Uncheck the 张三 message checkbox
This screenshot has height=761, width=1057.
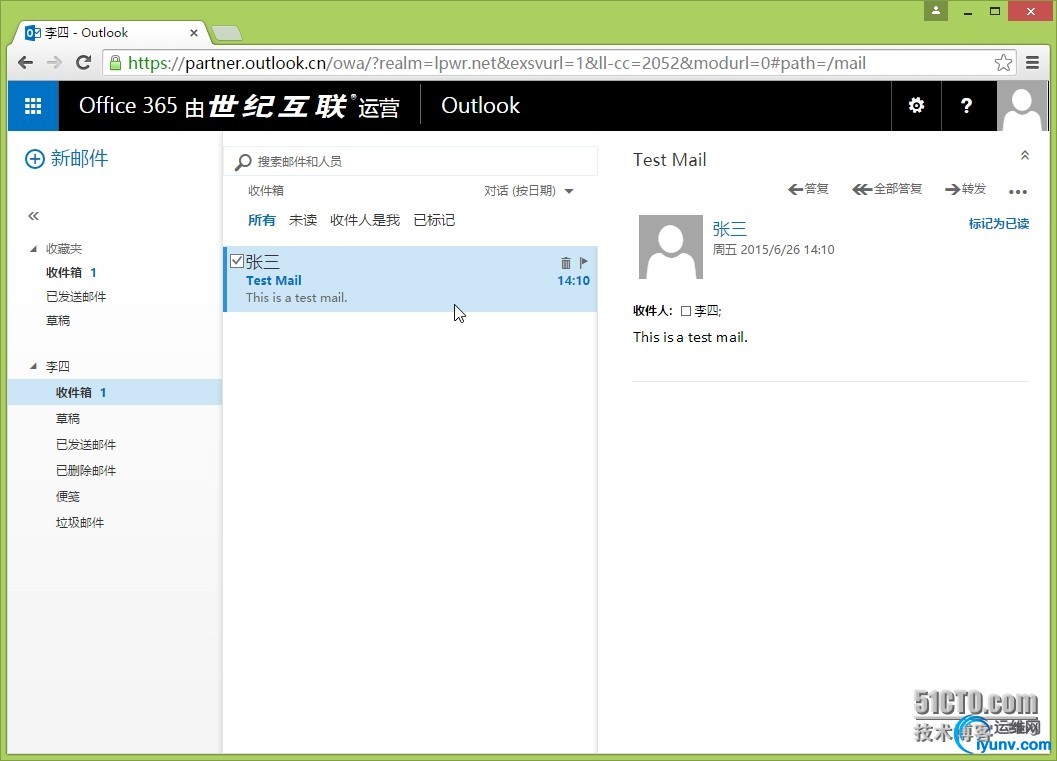237,261
